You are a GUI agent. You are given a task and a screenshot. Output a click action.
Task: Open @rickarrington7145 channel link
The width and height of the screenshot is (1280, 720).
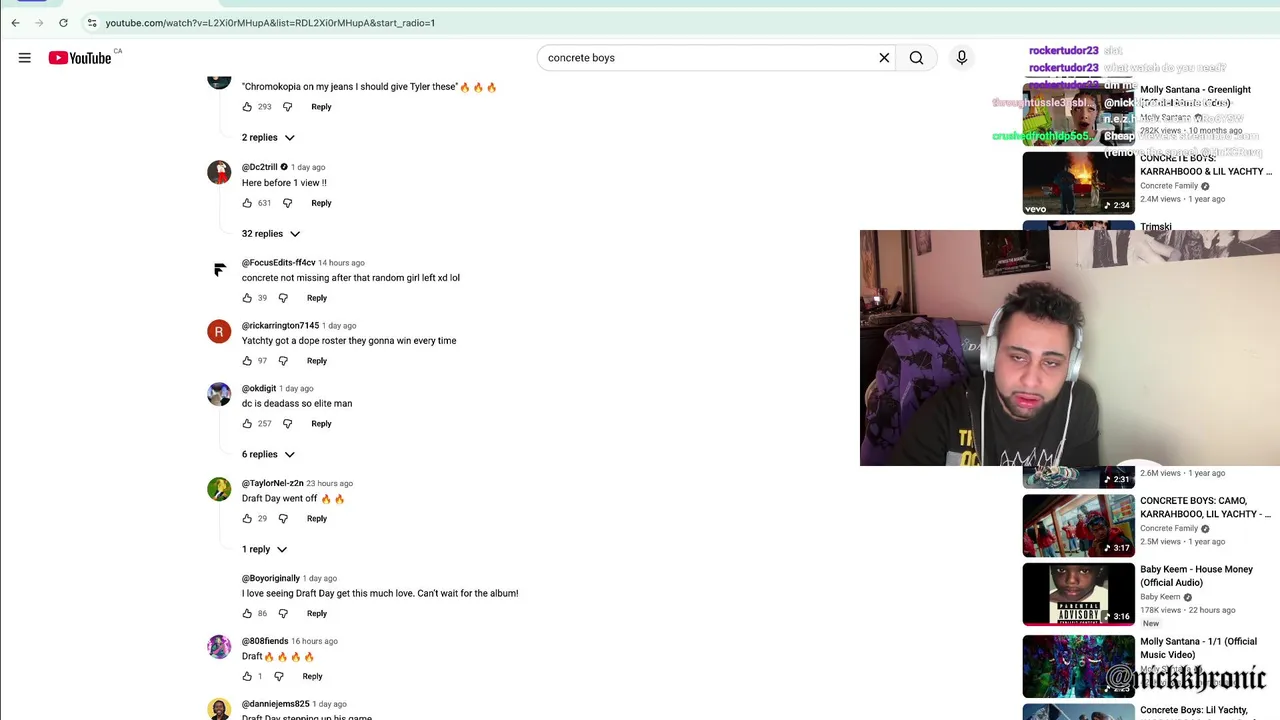[x=281, y=326]
